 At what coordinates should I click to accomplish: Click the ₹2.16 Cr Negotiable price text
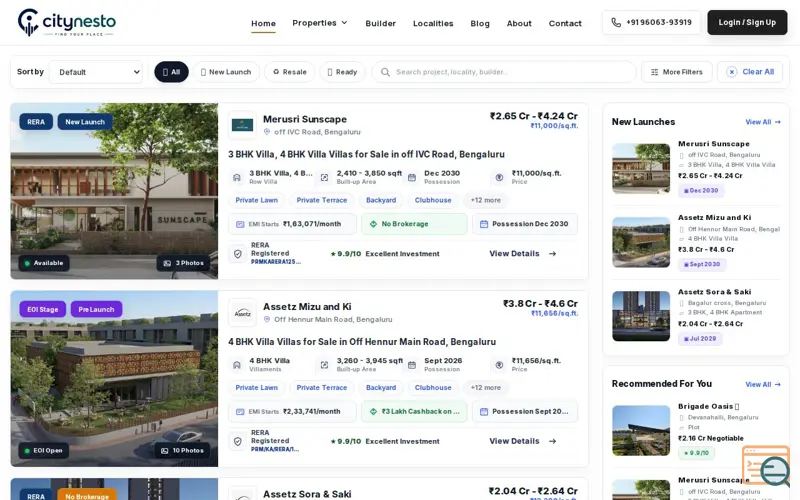[710, 438]
